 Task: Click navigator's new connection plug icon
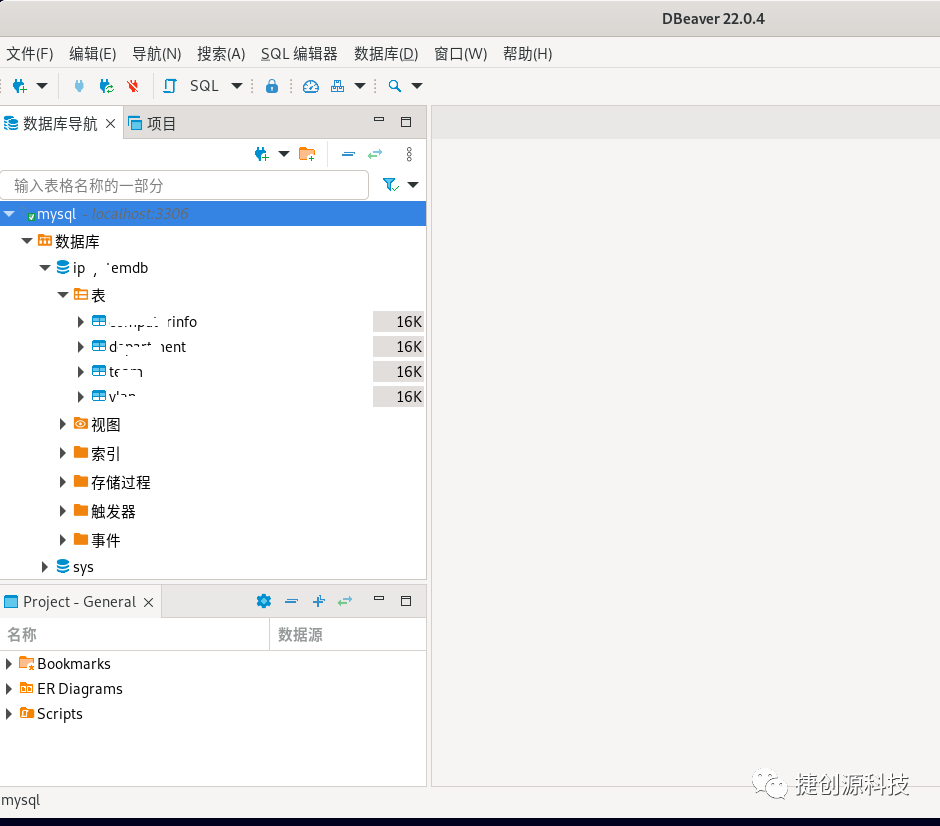tap(261, 155)
